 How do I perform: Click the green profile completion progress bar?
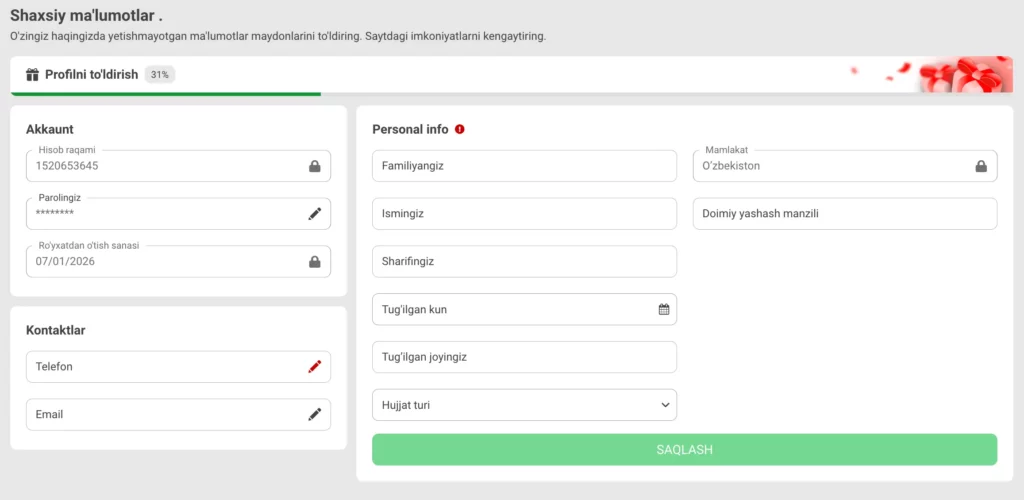coord(165,94)
